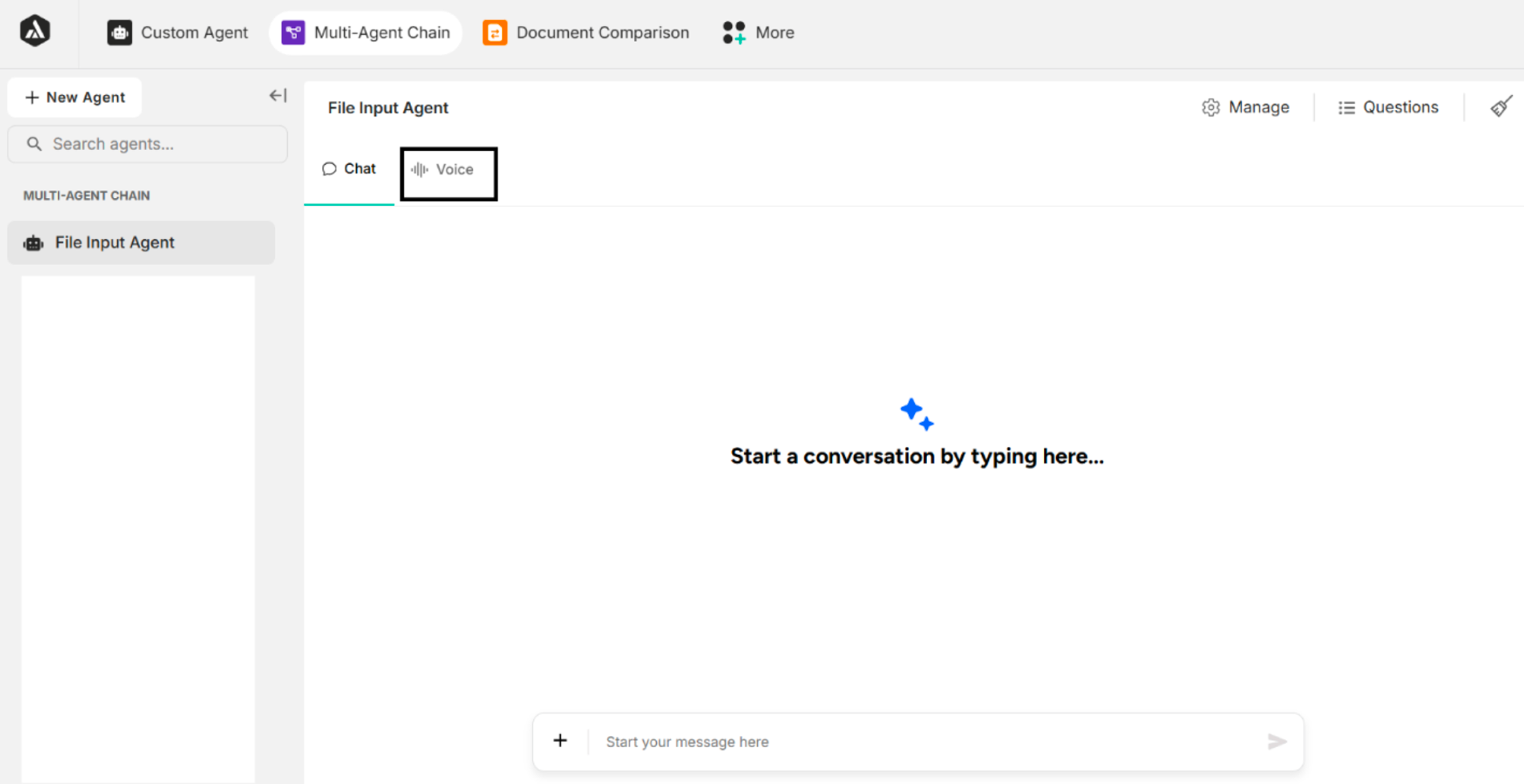Screen dimensions: 1524x784
Task: Switch to the Voice tab
Action: tap(449, 173)
